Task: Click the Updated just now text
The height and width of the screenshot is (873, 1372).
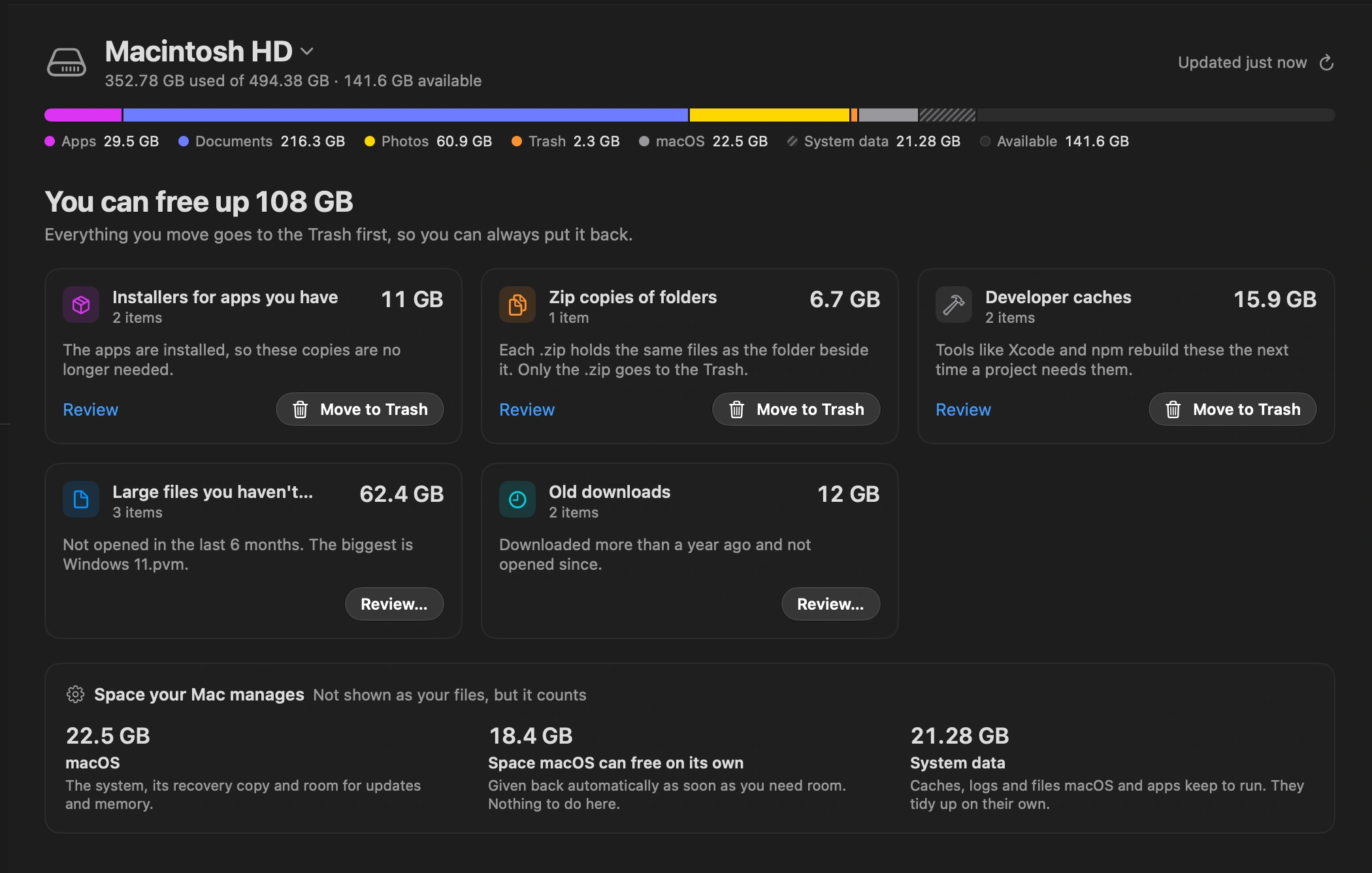Action: click(x=1243, y=63)
